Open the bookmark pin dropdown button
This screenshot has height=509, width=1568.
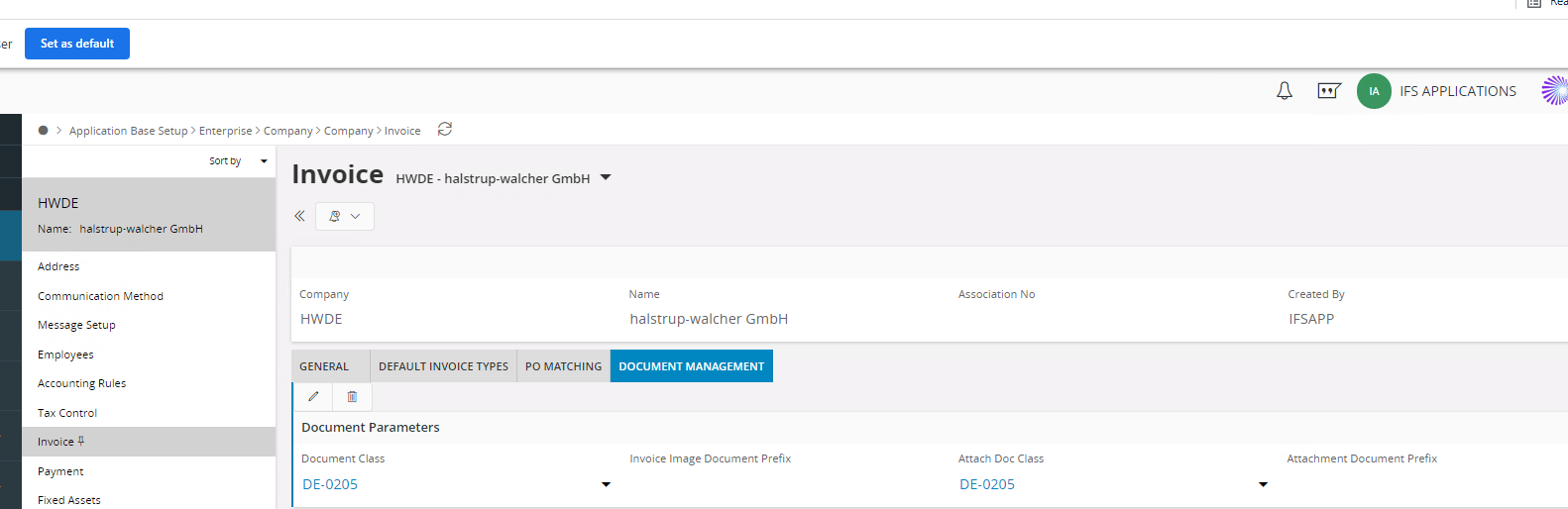pos(345,216)
